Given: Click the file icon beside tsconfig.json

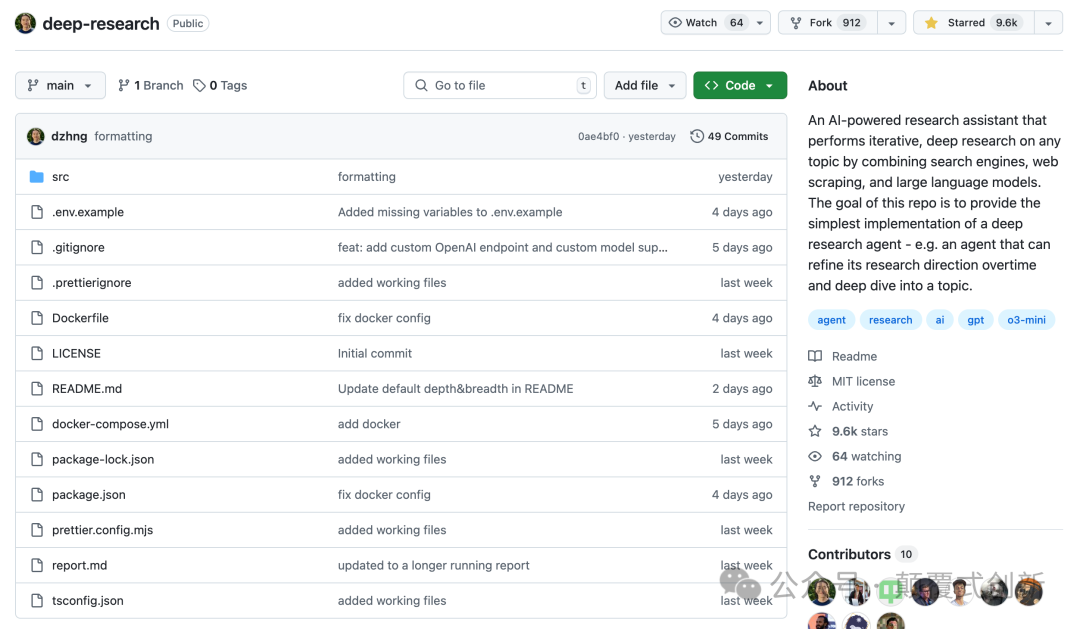Looking at the screenshot, I should coord(37,601).
